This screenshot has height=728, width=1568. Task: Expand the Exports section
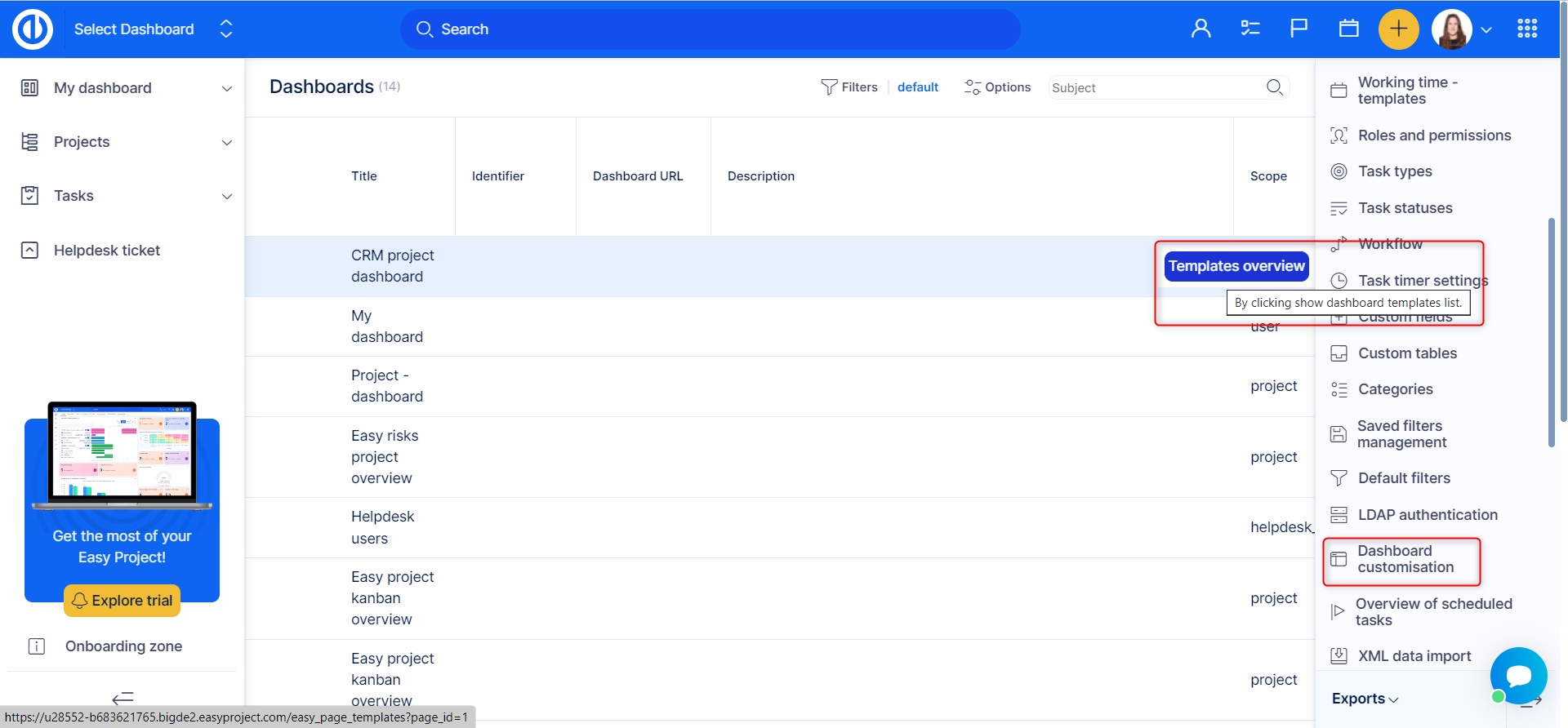(1365, 699)
